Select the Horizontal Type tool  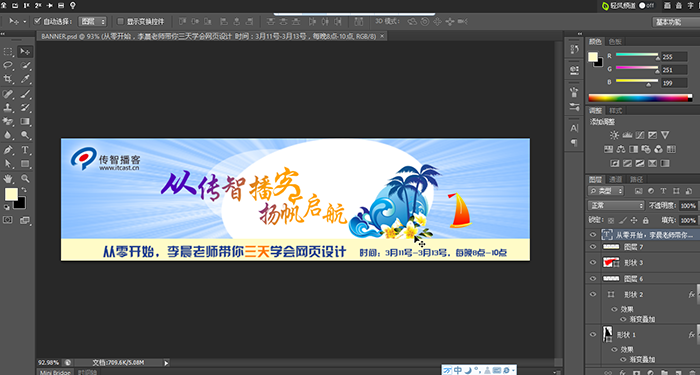coord(25,150)
